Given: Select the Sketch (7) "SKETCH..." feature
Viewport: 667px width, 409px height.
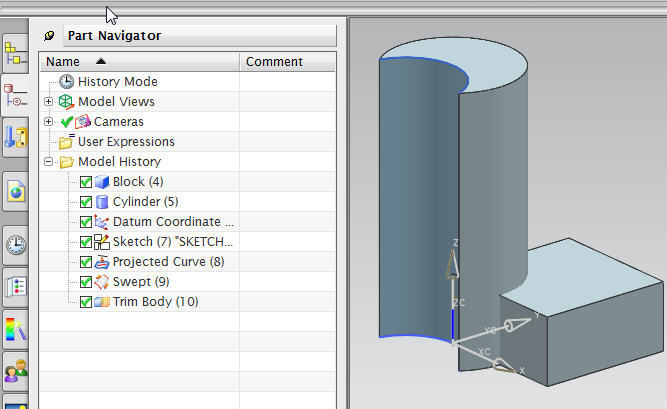Looking at the screenshot, I should (x=173, y=242).
